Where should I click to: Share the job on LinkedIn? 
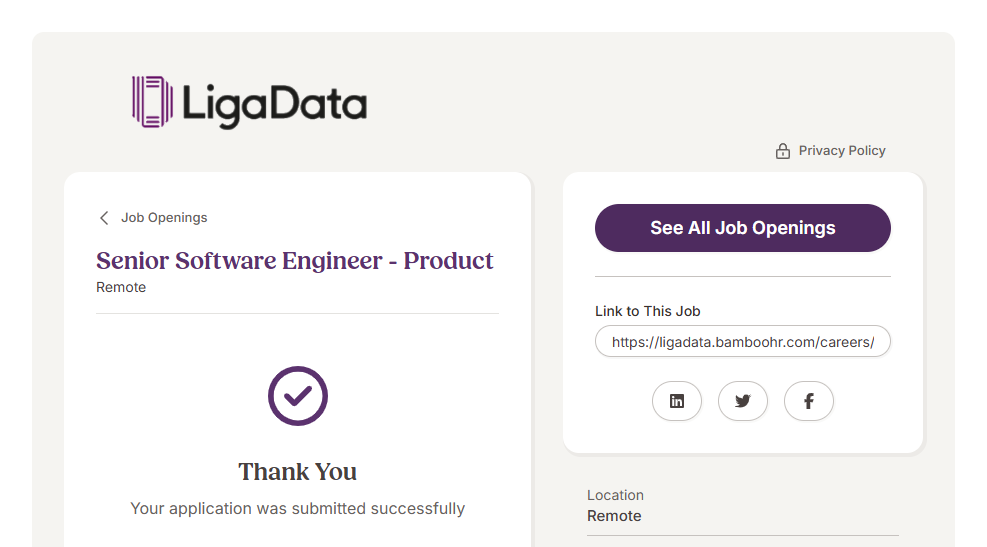[677, 401]
